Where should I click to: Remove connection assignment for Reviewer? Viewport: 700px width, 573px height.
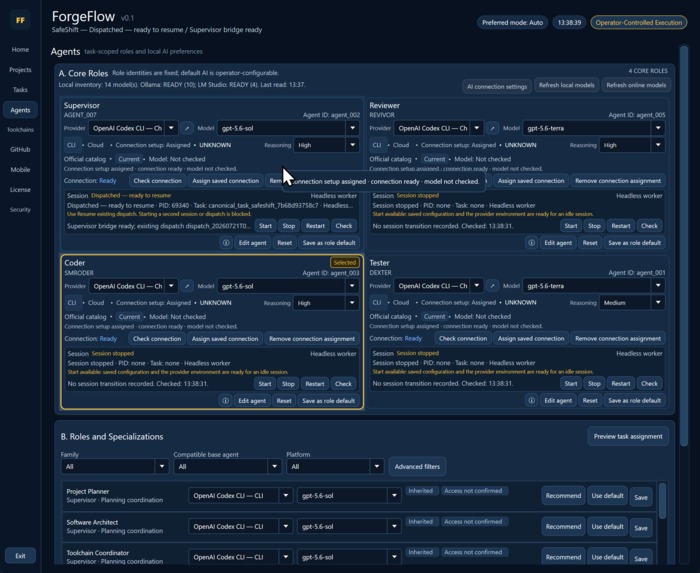click(618, 181)
